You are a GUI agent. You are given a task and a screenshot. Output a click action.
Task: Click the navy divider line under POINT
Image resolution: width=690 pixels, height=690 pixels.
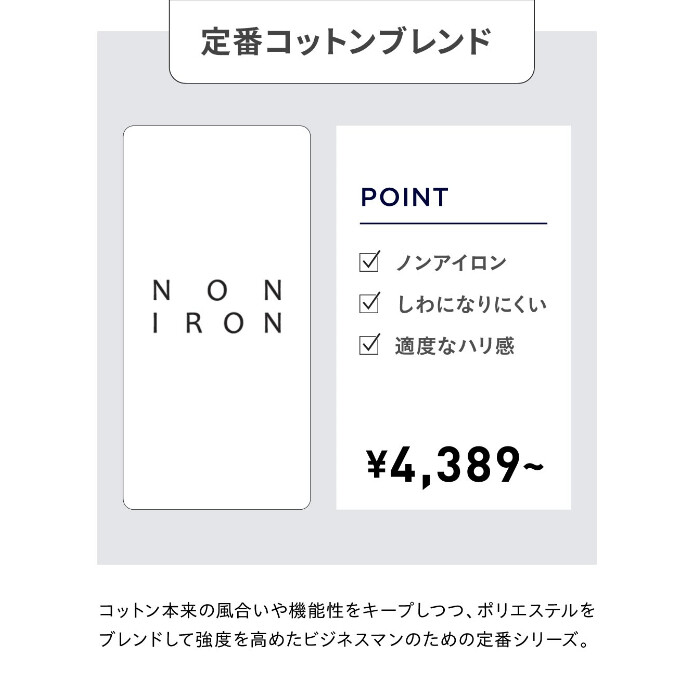pos(453,224)
